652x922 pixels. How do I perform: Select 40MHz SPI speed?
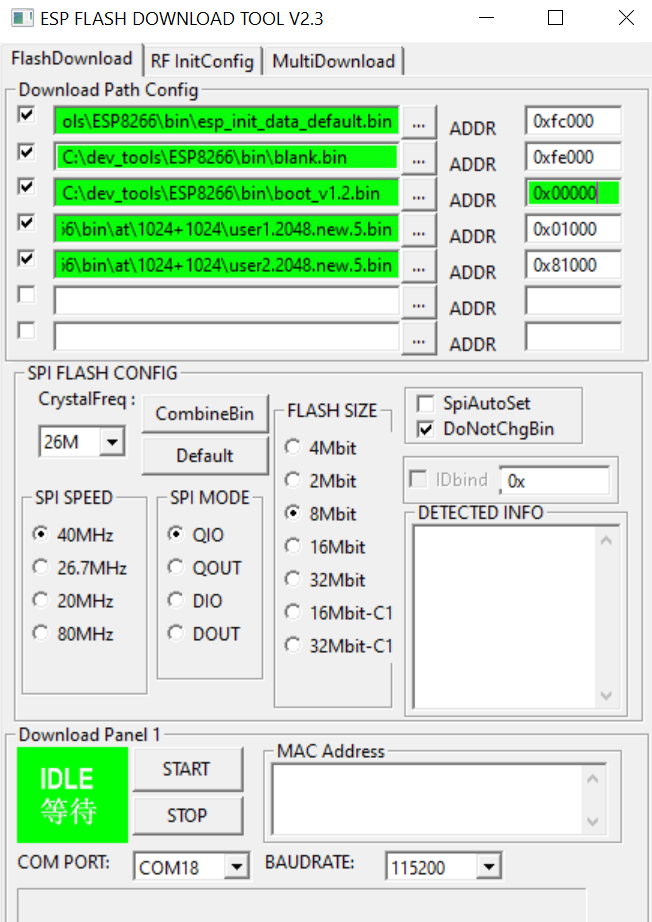click(x=73, y=534)
